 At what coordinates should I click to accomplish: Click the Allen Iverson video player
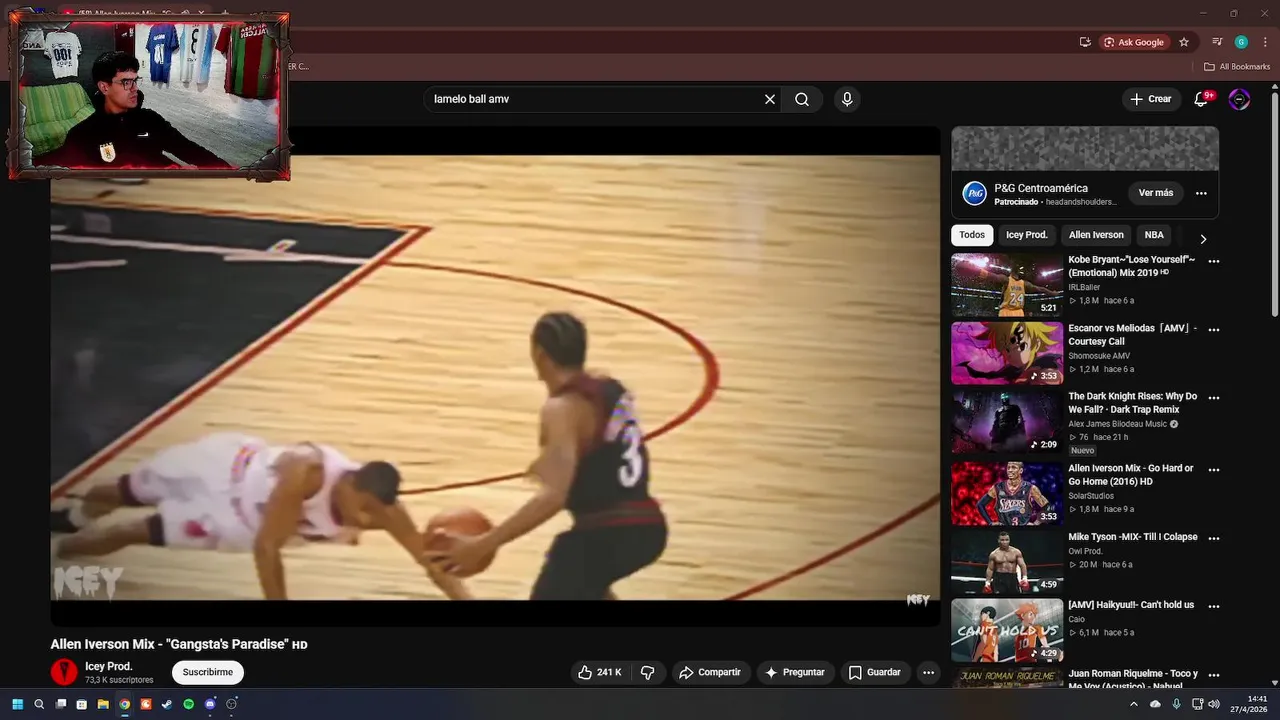pyautogui.click(x=495, y=377)
